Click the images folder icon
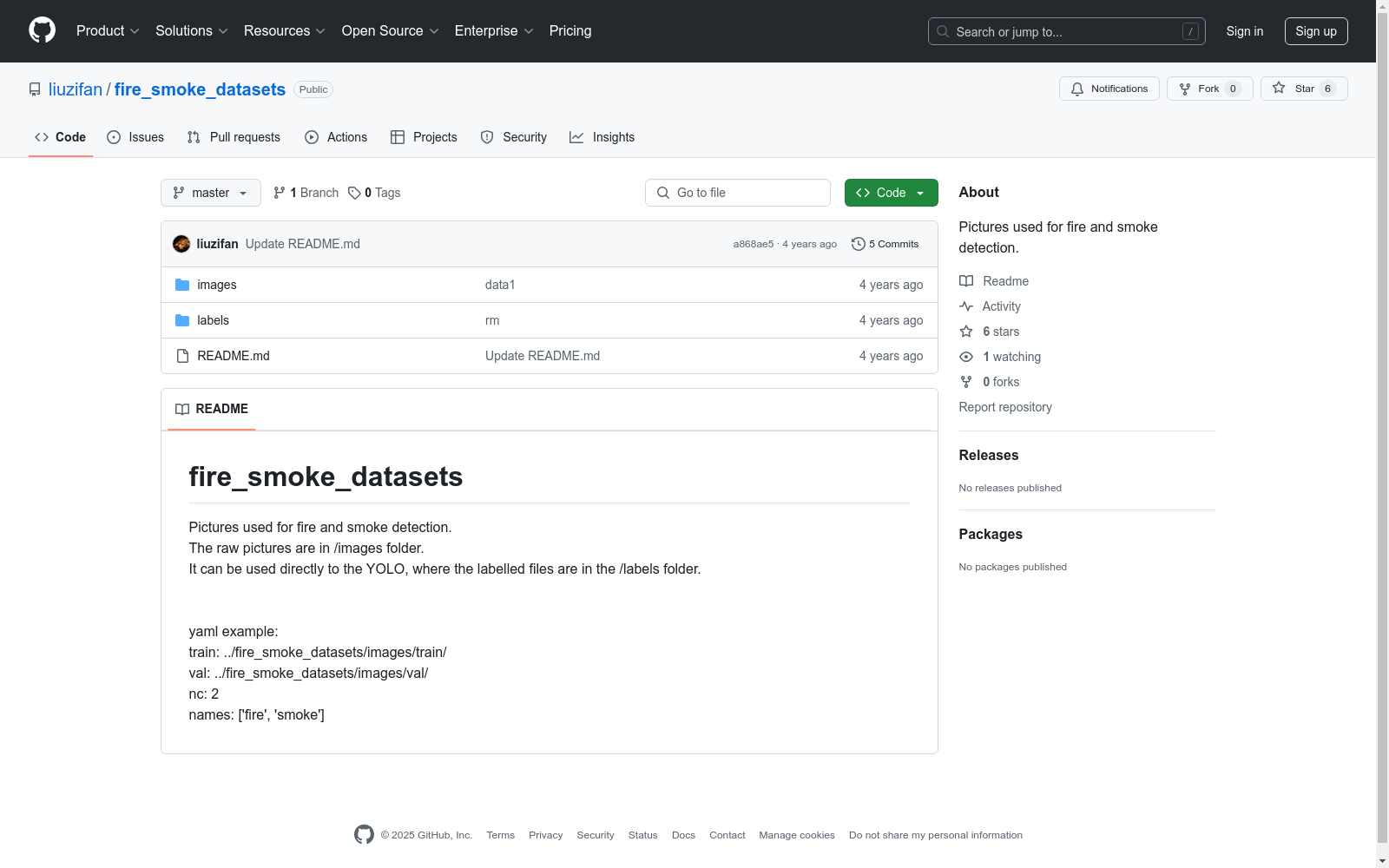Screen dimensions: 1389x868 click(x=182, y=285)
